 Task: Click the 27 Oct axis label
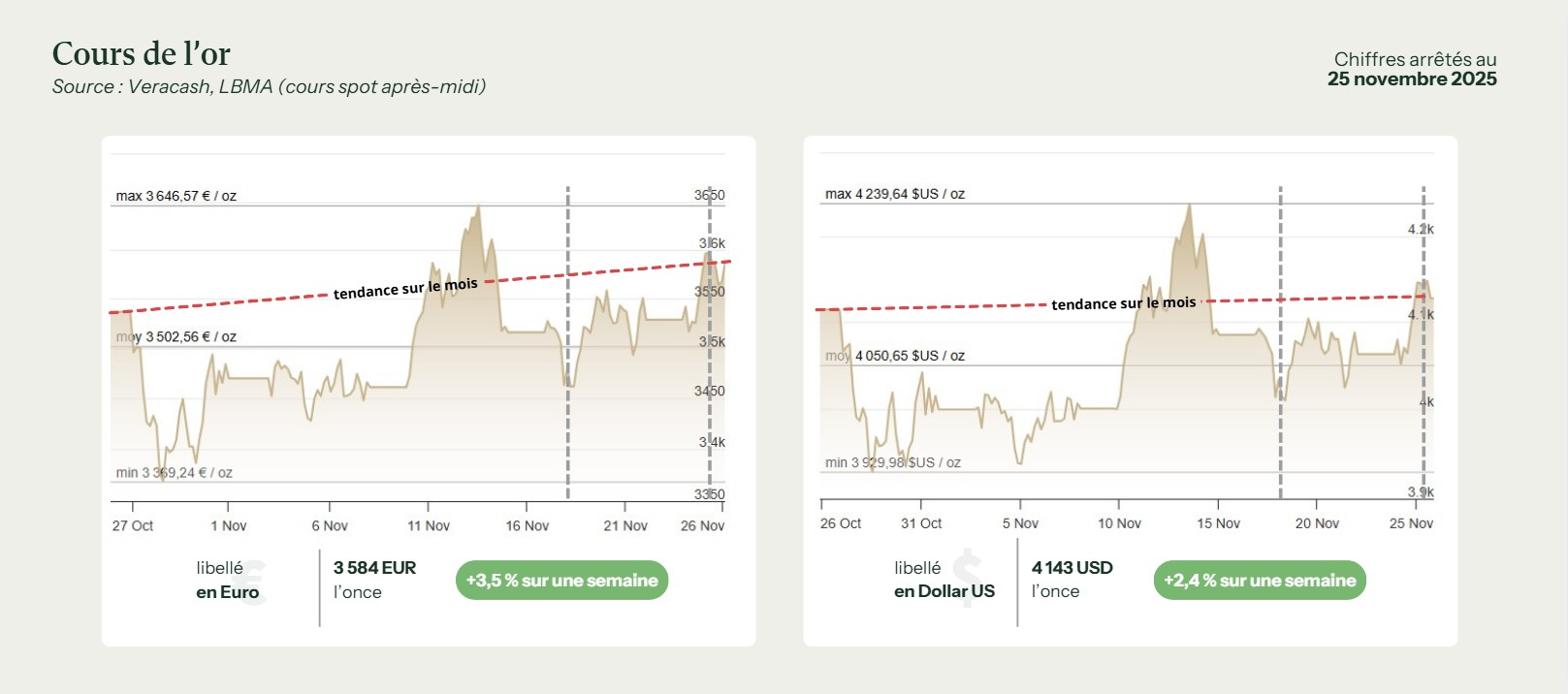click(133, 525)
